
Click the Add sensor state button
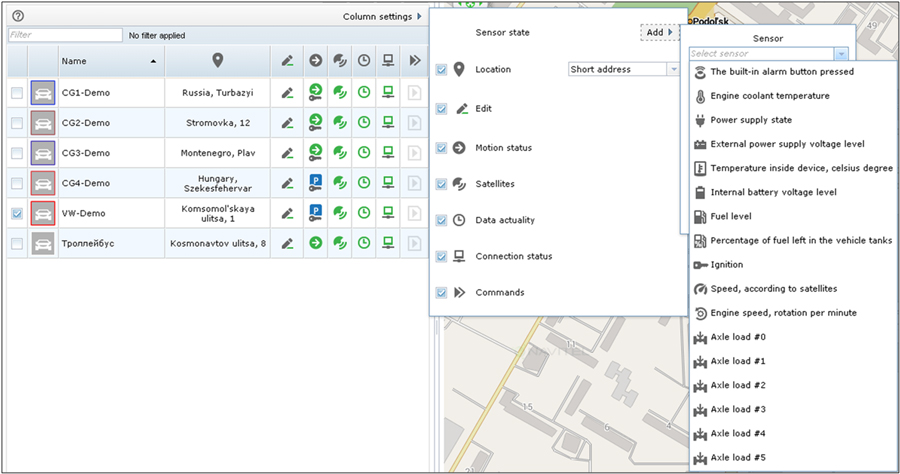point(660,33)
